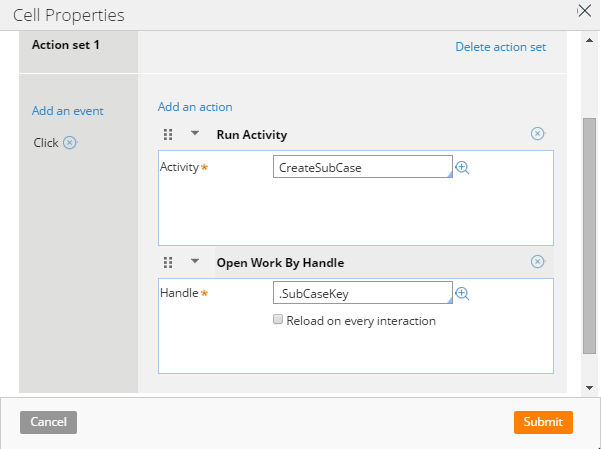Open the lookup magnifier beside the Activity field
601x449 pixels.
pos(462,168)
